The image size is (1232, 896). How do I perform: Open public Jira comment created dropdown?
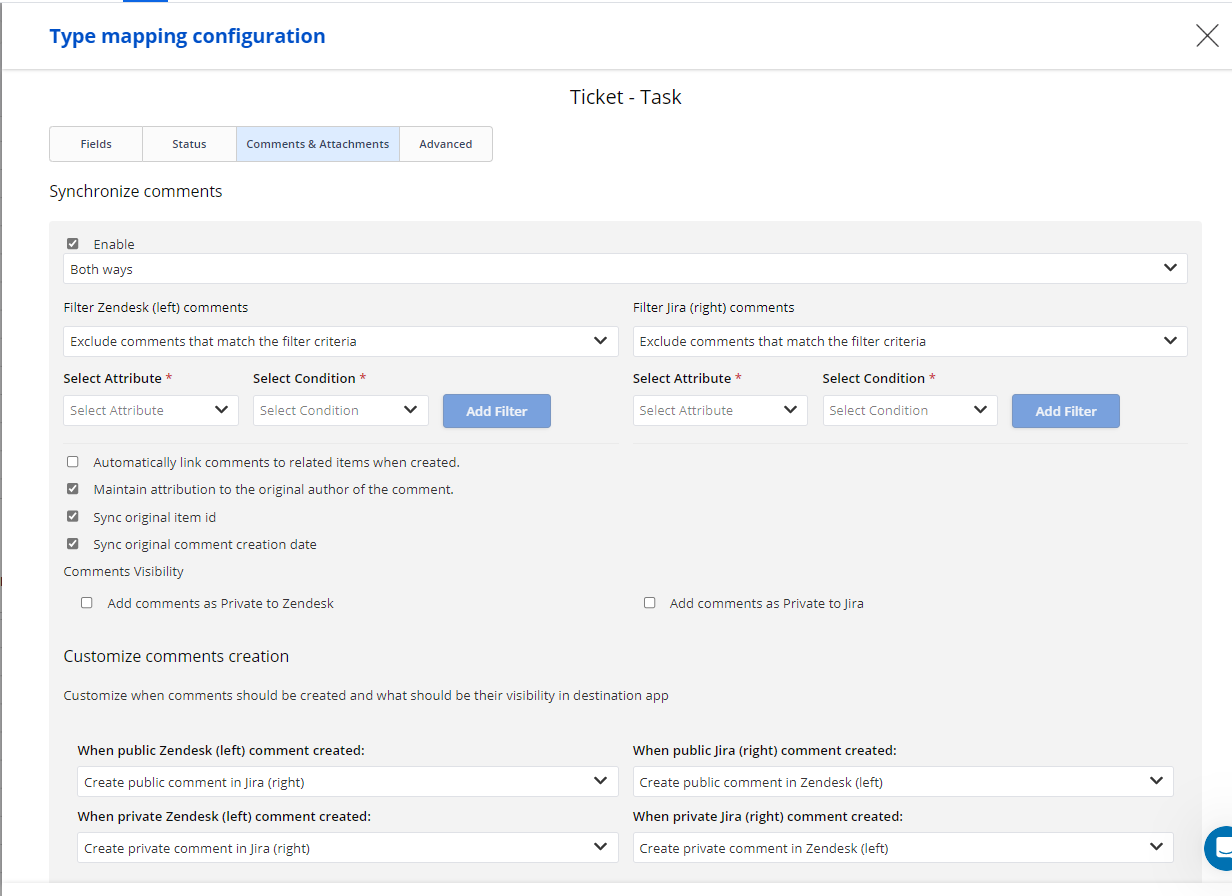tap(903, 782)
